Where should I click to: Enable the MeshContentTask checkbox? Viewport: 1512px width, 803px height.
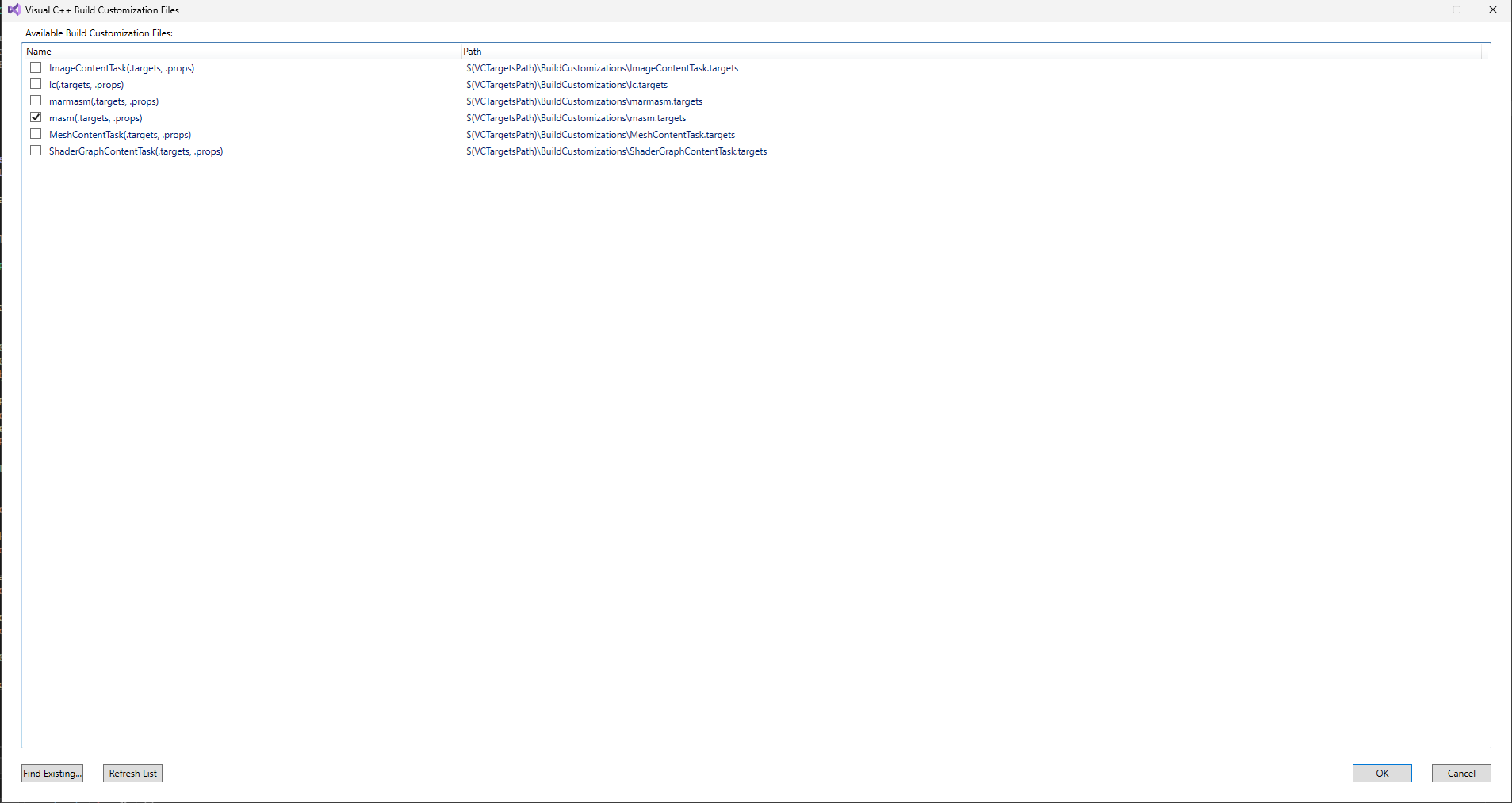pyautogui.click(x=36, y=133)
